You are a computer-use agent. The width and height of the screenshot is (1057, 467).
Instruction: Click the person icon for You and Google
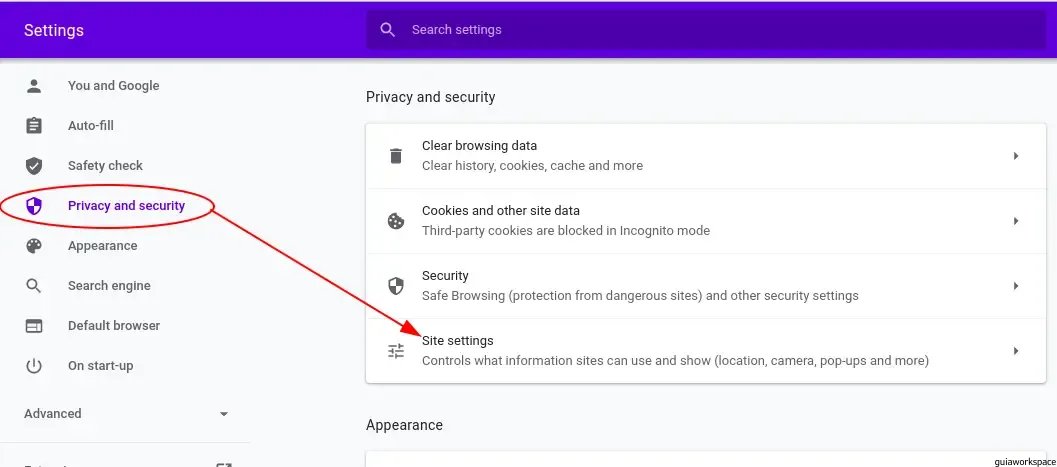coord(34,86)
